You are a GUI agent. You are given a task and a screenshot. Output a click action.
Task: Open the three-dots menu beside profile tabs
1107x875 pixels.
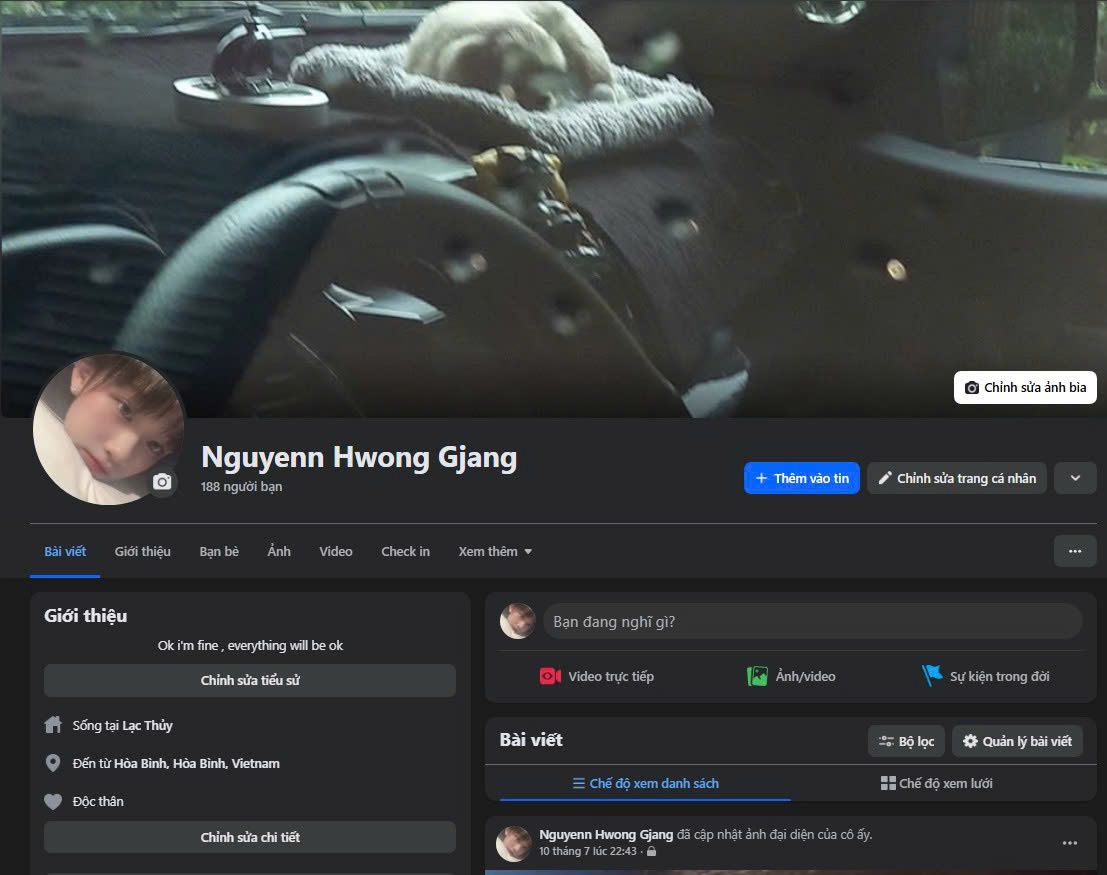click(x=1075, y=551)
